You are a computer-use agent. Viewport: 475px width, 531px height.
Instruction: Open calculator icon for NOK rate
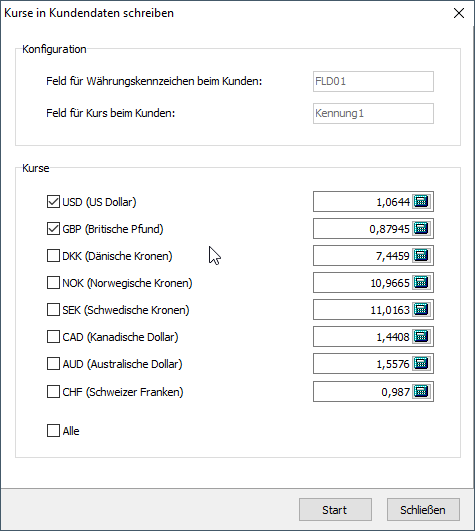coord(422,283)
